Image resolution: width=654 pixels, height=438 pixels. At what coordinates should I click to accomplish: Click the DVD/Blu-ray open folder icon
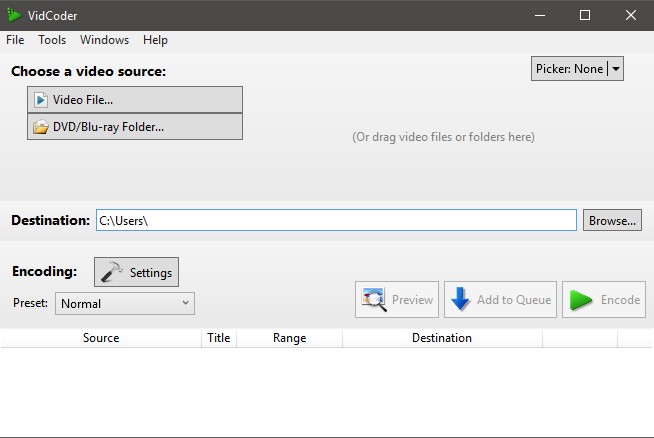point(40,127)
